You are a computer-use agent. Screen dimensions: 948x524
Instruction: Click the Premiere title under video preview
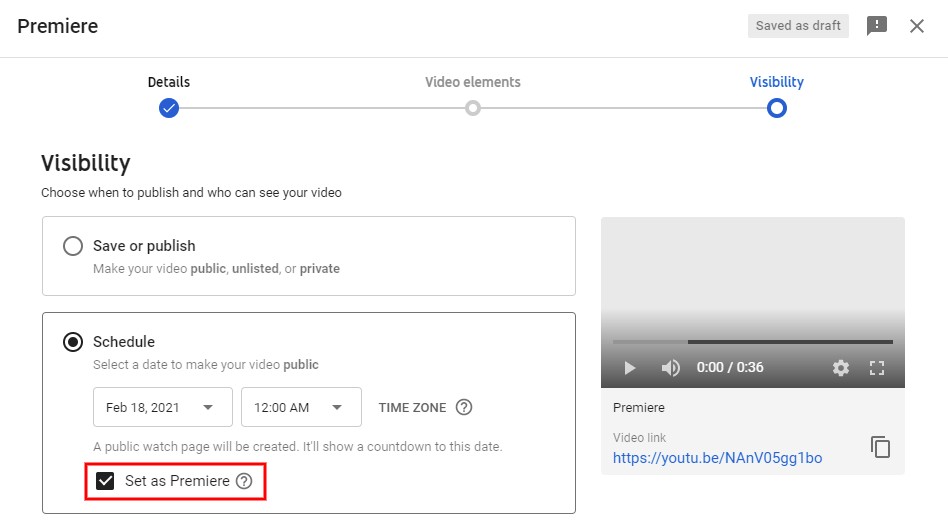click(638, 408)
